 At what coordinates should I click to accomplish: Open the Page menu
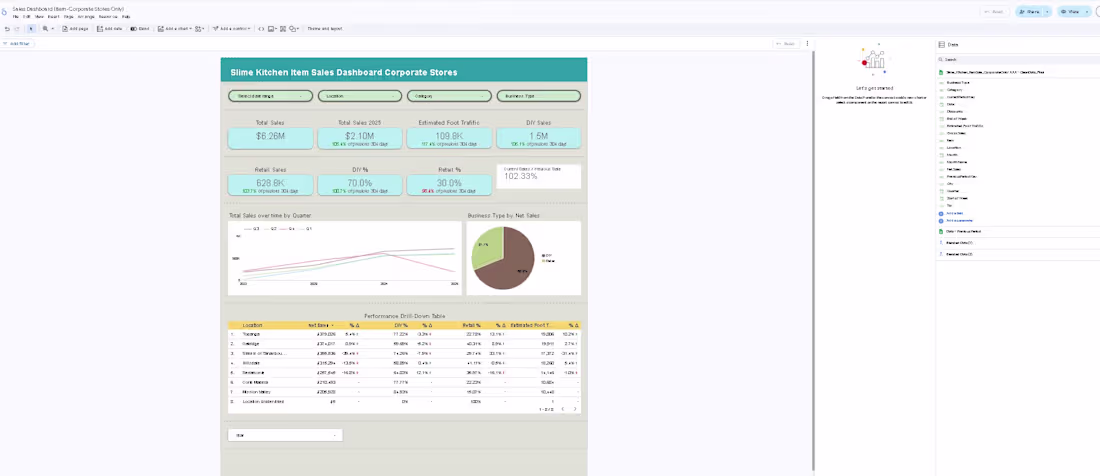(68, 16)
